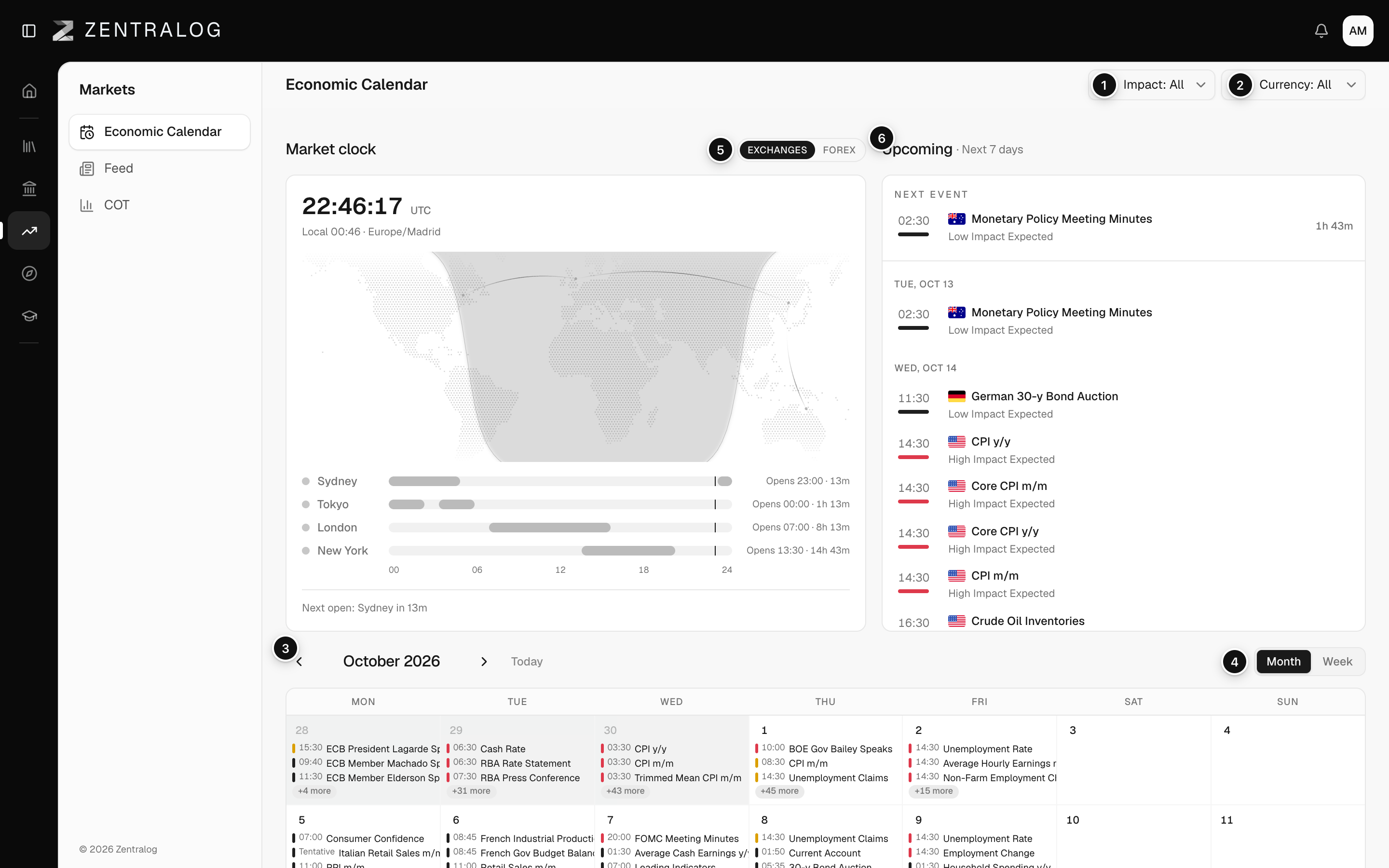The height and width of the screenshot is (868, 1389).
Task: Expand +43 more on day 30
Action: pyautogui.click(x=625, y=790)
